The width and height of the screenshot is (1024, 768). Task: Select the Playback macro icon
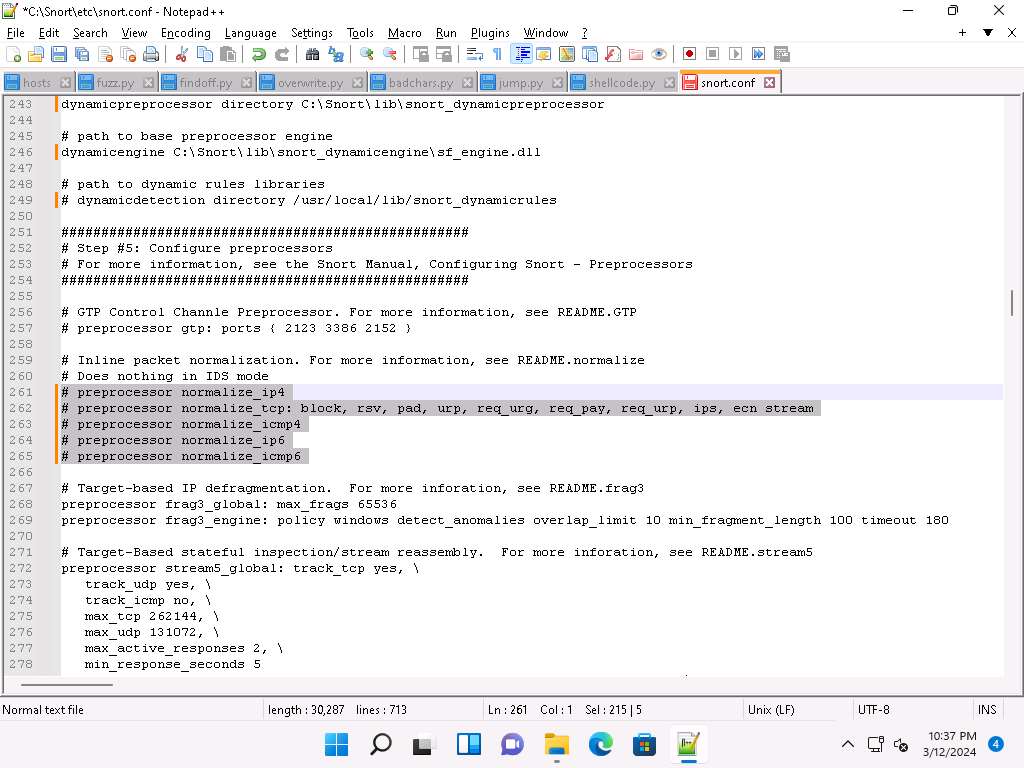point(736,55)
